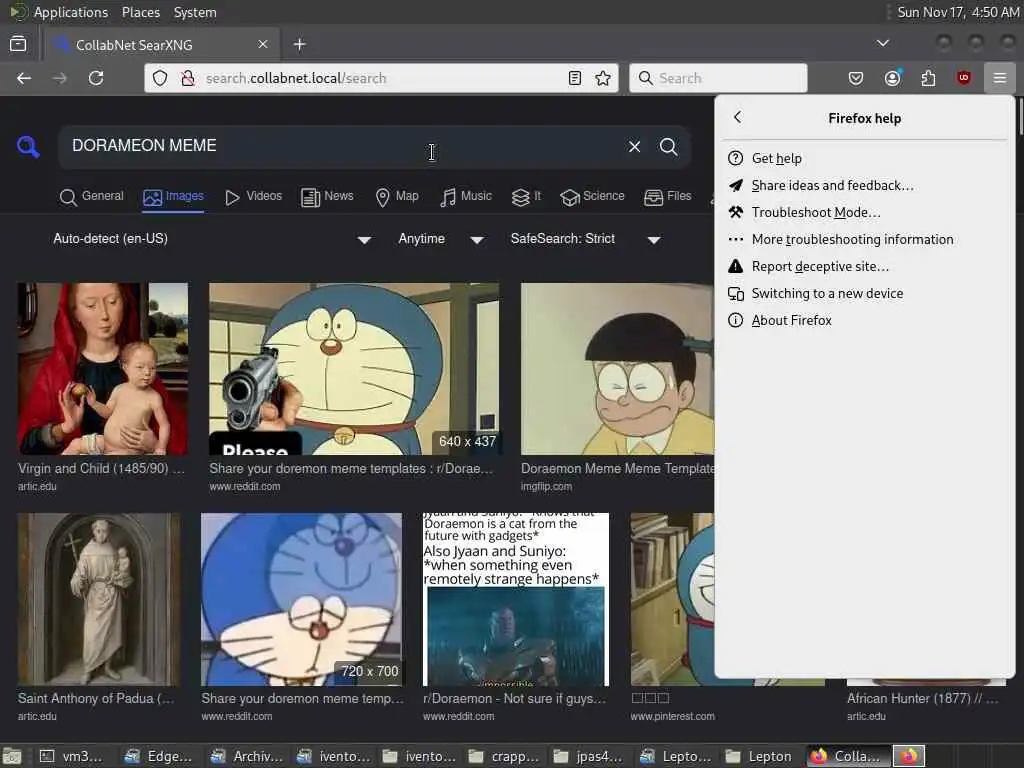Choose Troubleshoot Mode entry
The width and height of the screenshot is (1024, 768).
pos(865,212)
